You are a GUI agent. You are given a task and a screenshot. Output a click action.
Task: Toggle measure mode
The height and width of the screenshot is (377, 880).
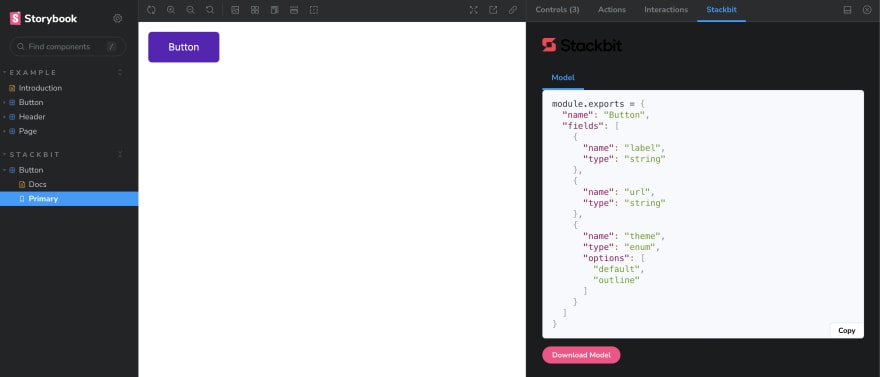[x=294, y=10]
